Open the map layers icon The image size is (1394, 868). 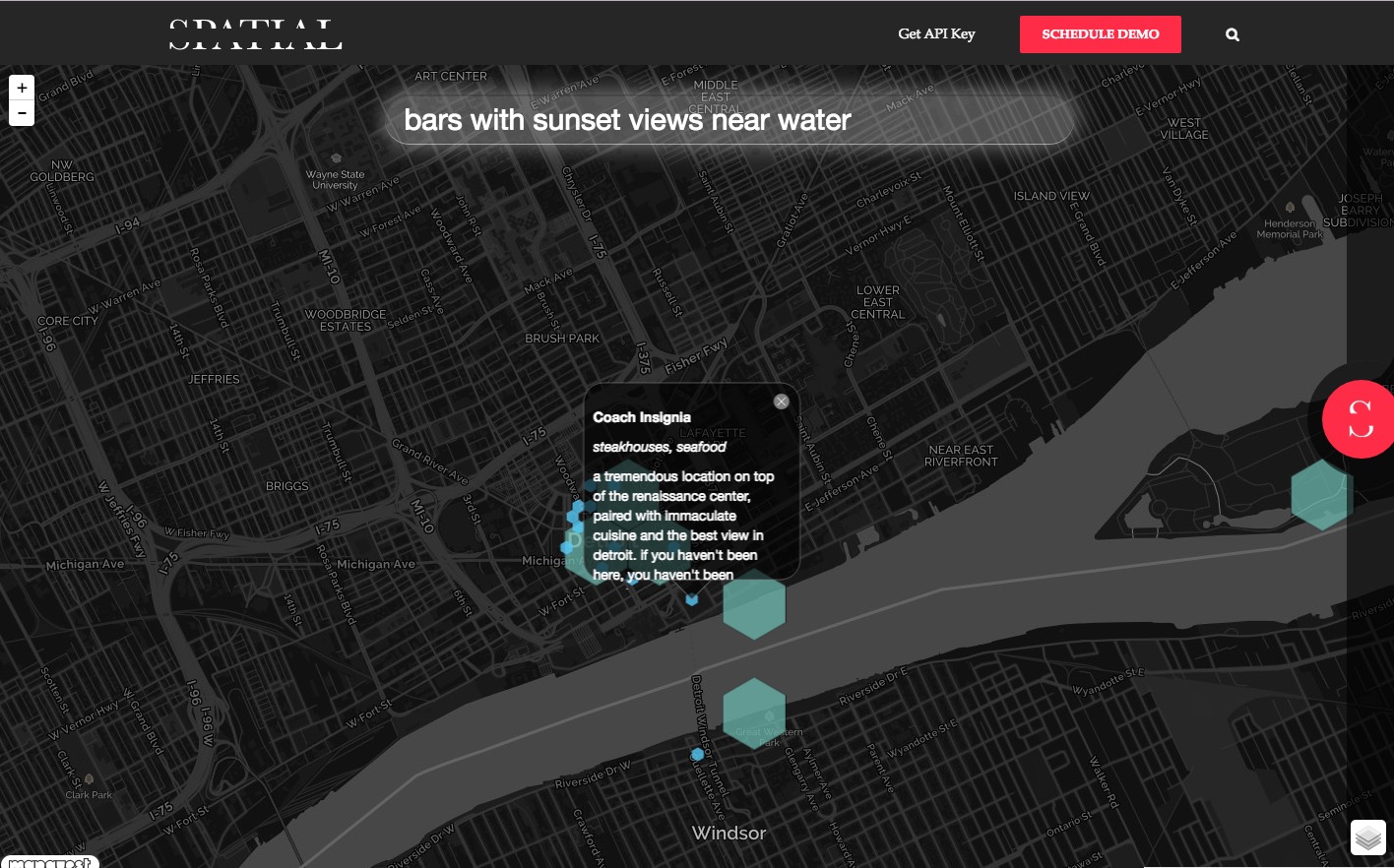pyautogui.click(x=1367, y=837)
